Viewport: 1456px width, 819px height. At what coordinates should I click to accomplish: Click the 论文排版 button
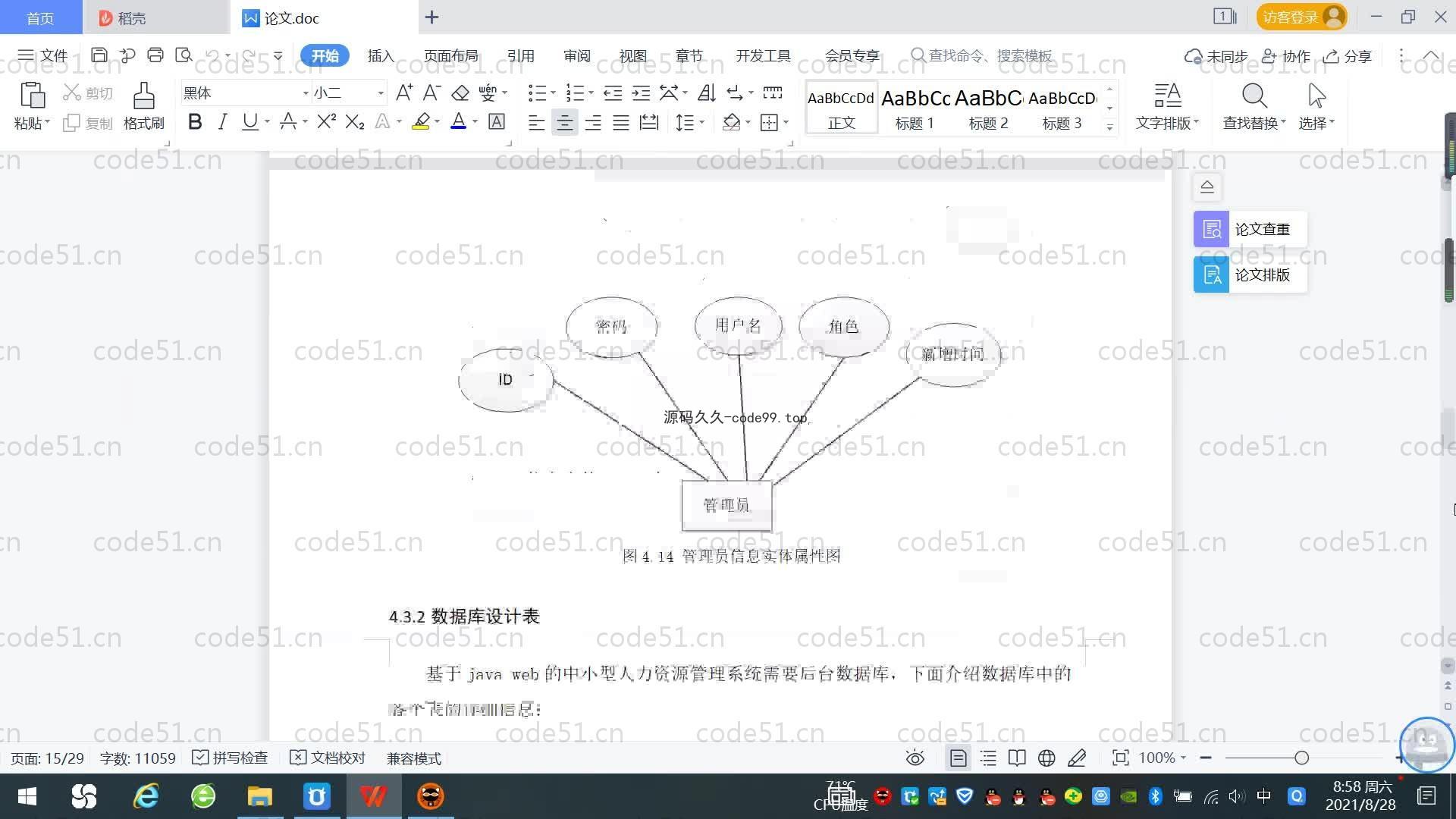[1250, 275]
